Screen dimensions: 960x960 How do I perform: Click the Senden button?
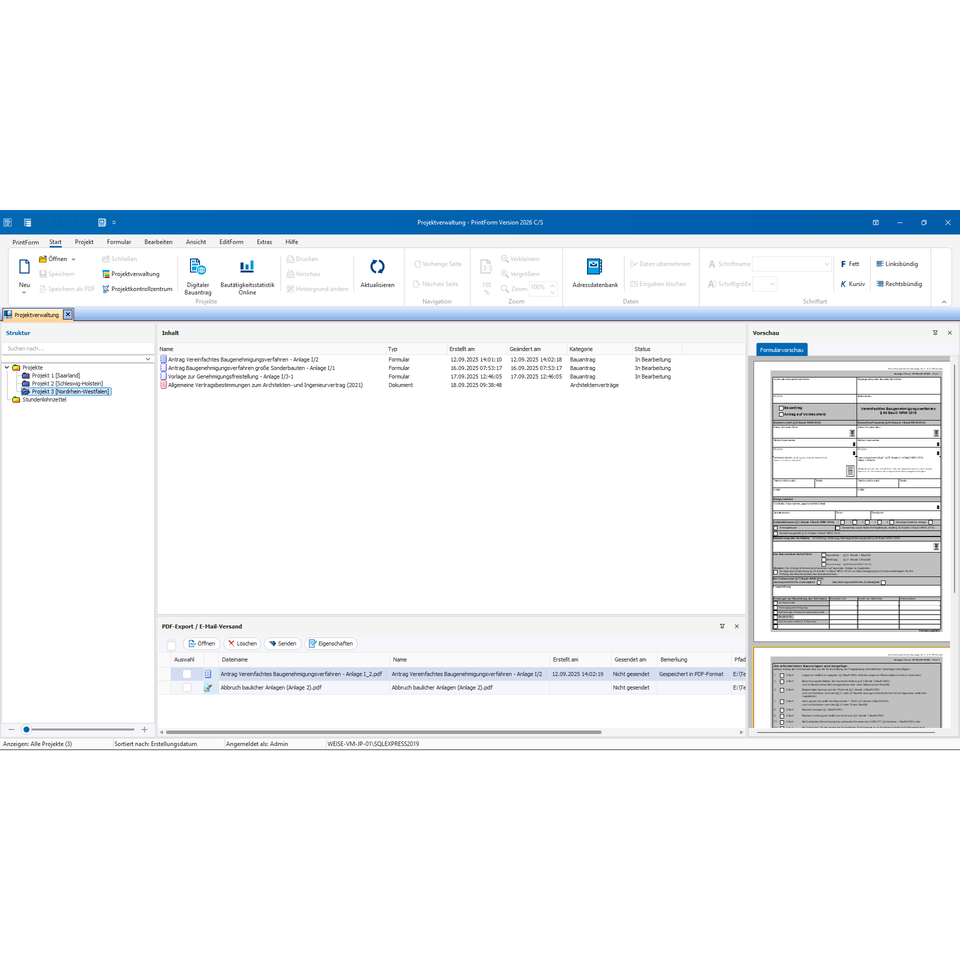point(282,643)
